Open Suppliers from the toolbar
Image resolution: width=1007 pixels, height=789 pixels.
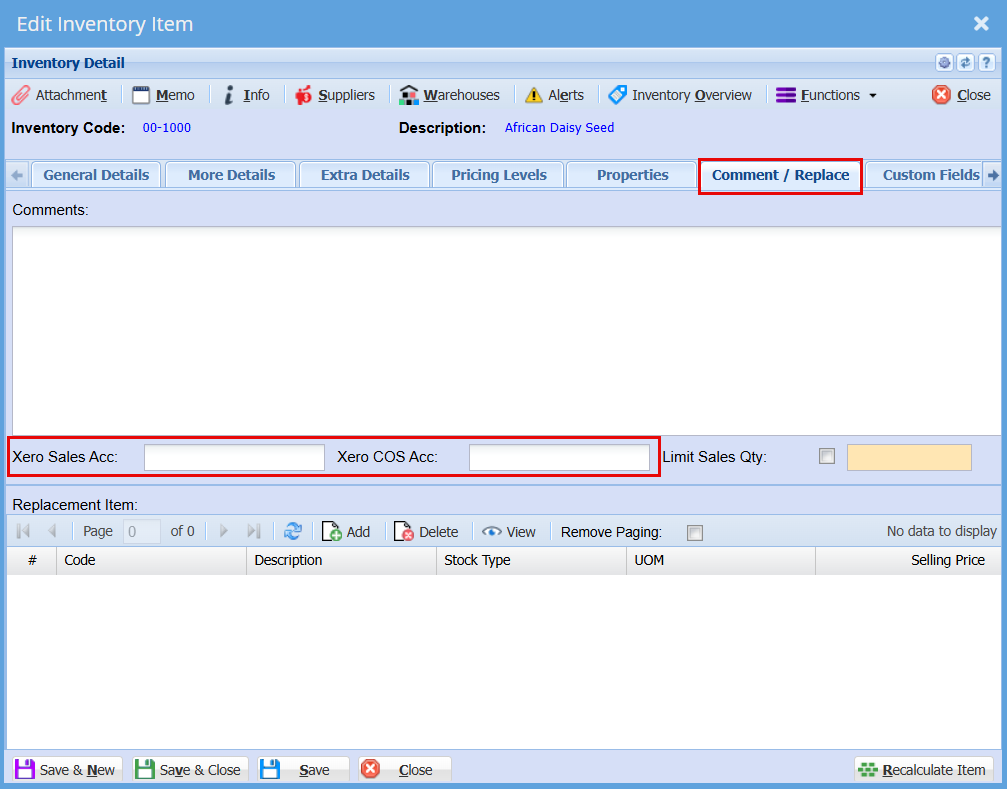tap(303, 95)
